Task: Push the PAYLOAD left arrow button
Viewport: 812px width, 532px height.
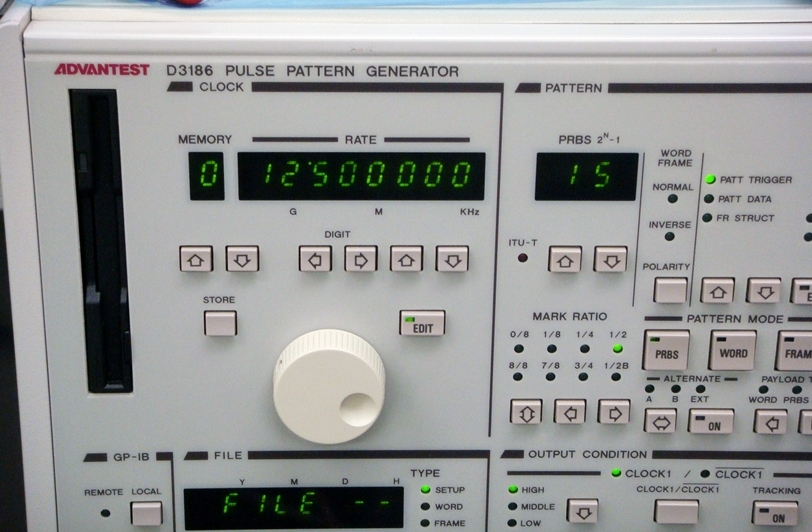Action: pyautogui.click(x=770, y=422)
